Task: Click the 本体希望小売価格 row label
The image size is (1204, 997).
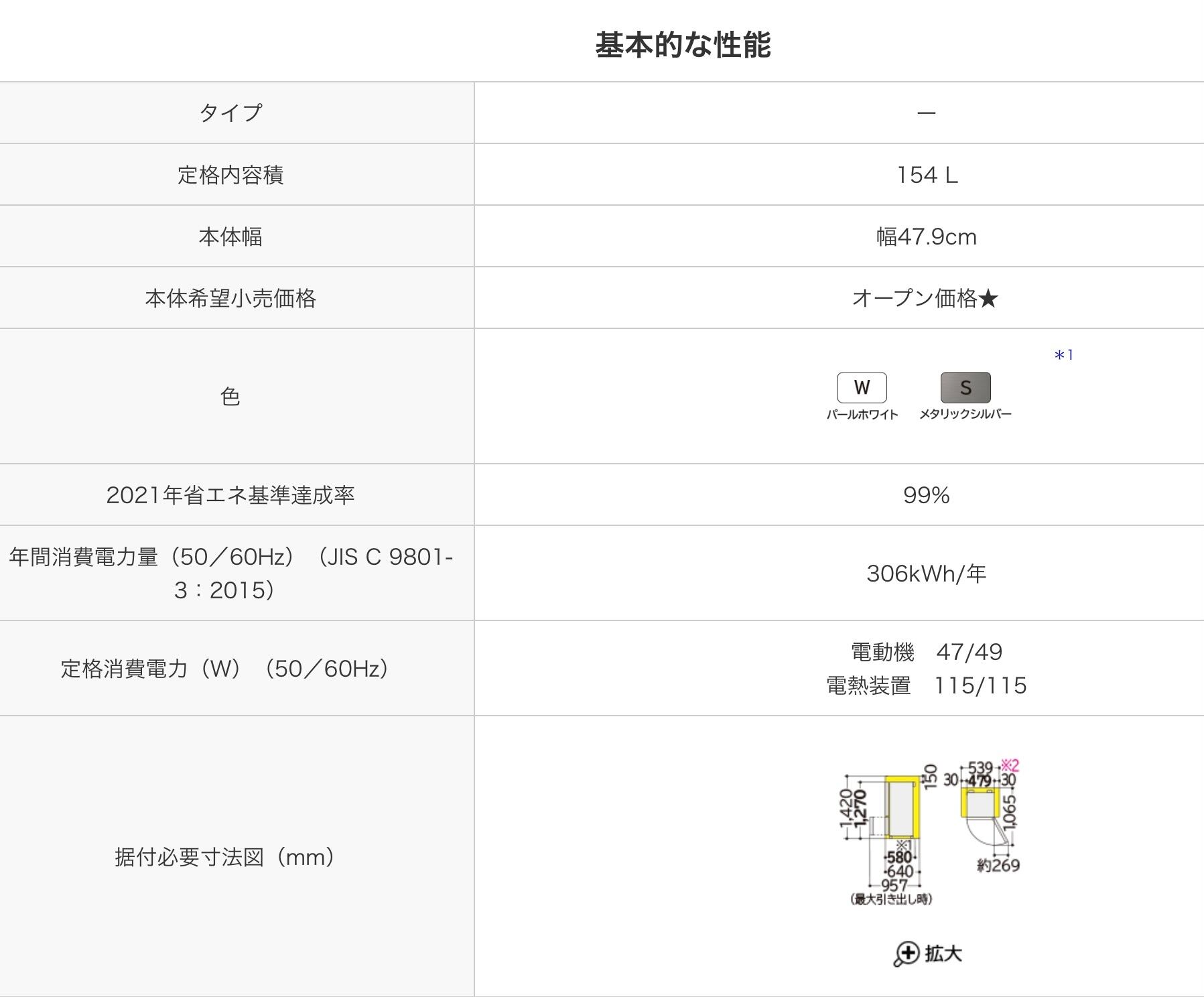Action: pos(230,298)
